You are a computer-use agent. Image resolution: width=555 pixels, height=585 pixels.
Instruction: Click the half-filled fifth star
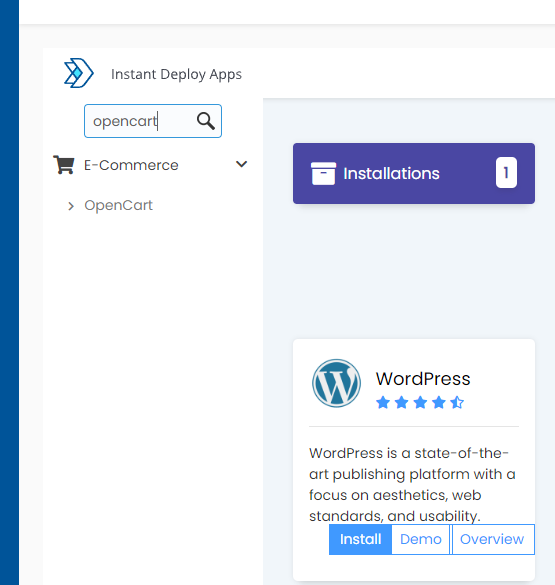tap(457, 403)
